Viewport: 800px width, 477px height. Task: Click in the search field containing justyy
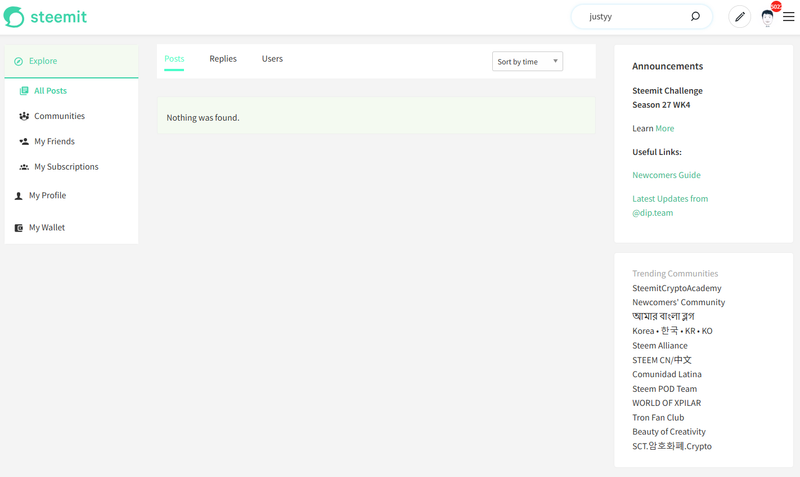pos(630,17)
